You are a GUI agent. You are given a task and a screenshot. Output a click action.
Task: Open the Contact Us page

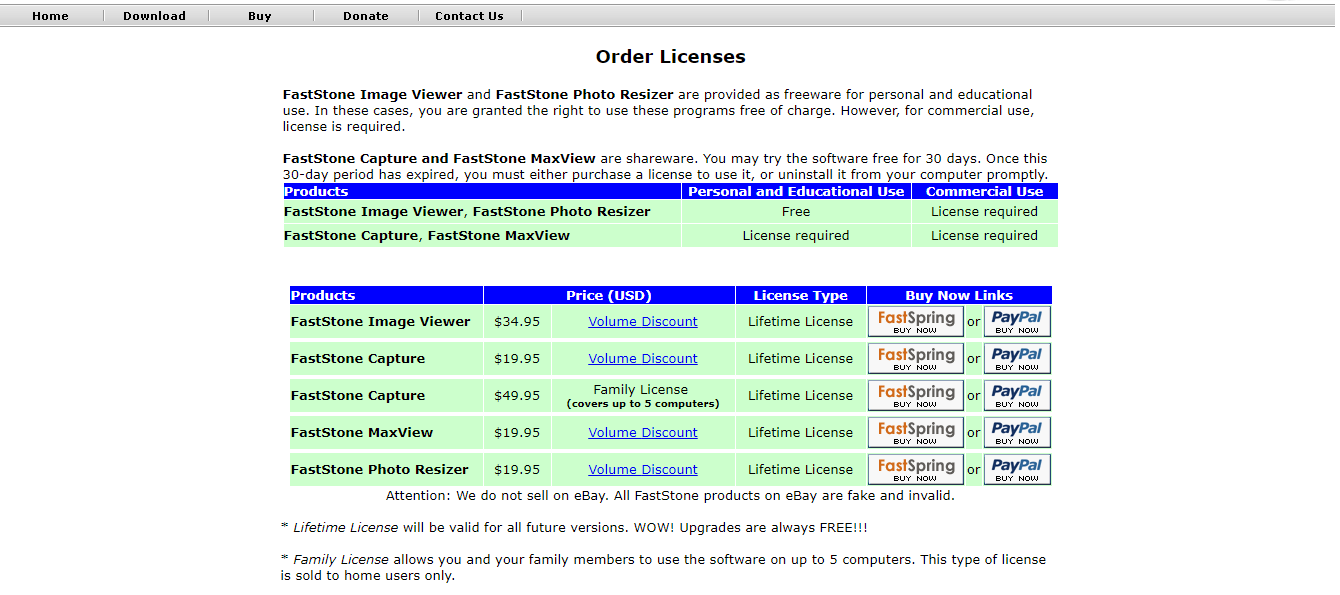pos(469,16)
